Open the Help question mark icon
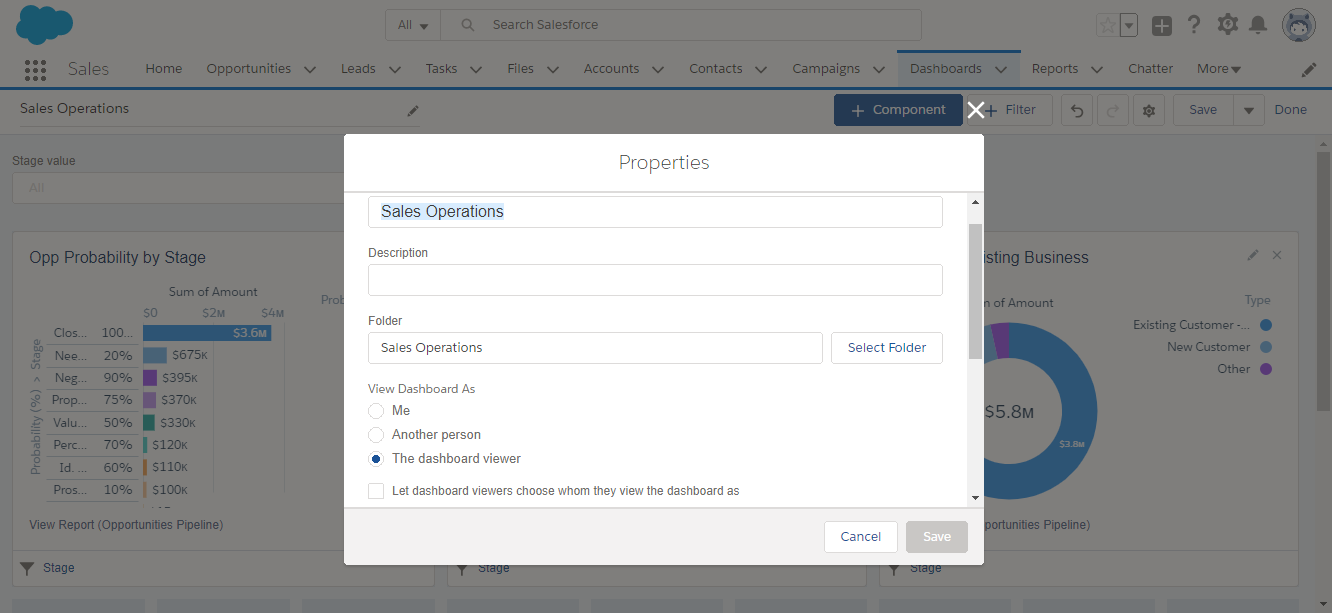This screenshot has height=613, width=1332. tap(1193, 25)
